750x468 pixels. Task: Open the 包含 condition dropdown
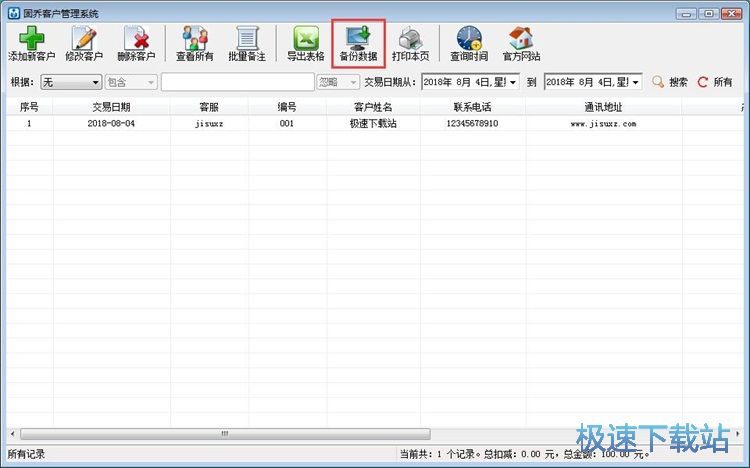131,82
